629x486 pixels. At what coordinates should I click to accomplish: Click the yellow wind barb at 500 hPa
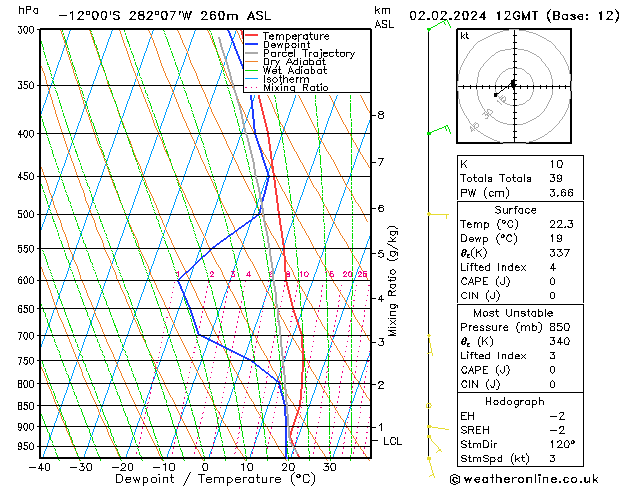(x=438, y=215)
